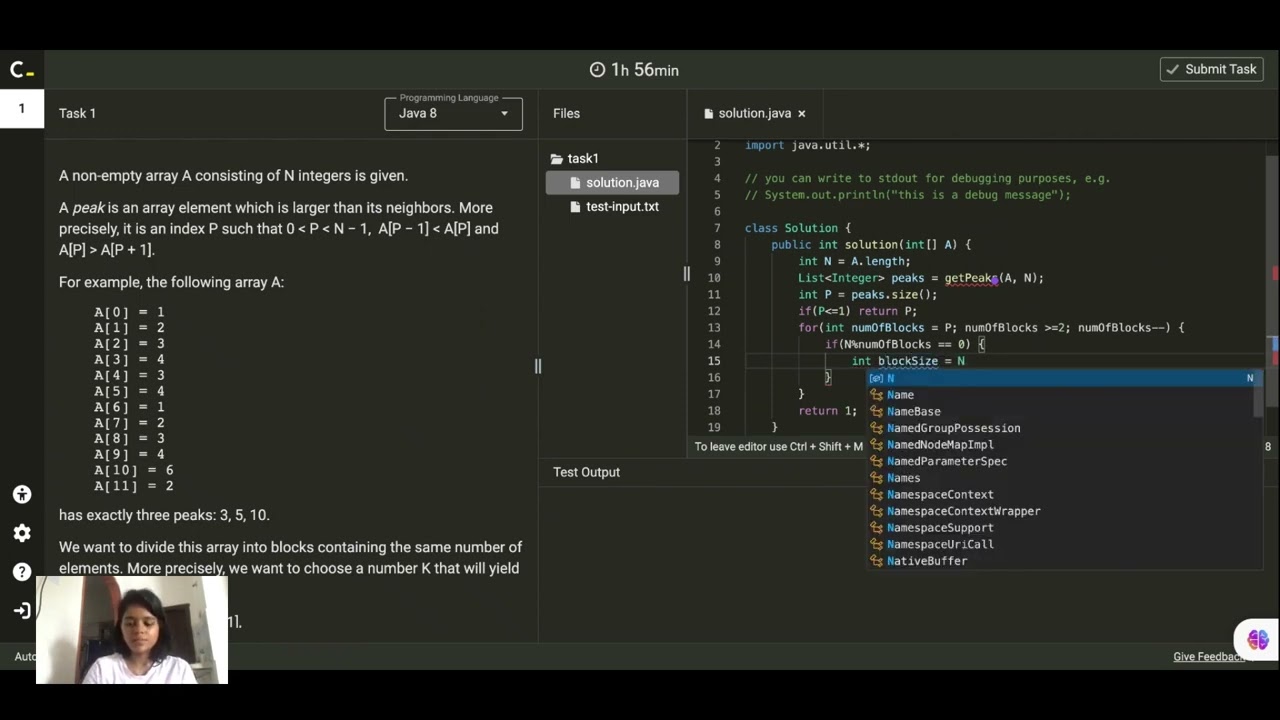The image size is (1280, 720).
Task: Click the checkmark icon on Submit Task
Action: click(x=1172, y=69)
